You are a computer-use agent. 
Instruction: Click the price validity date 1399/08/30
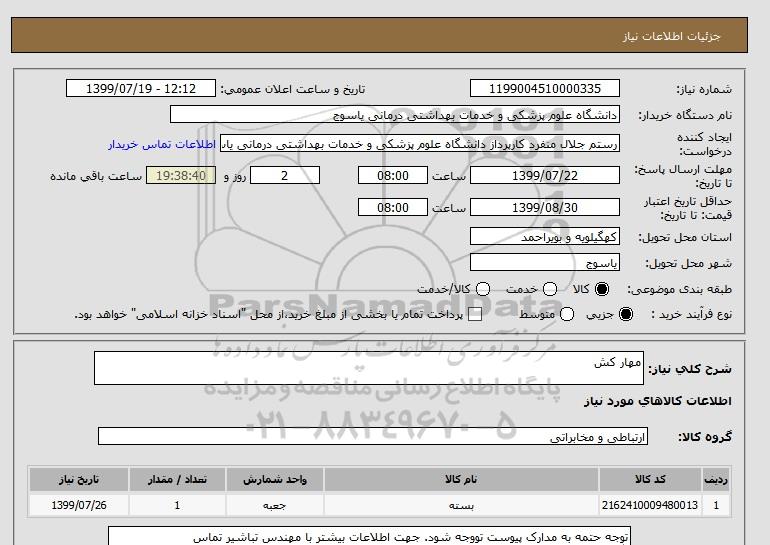[x=545, y=207]
